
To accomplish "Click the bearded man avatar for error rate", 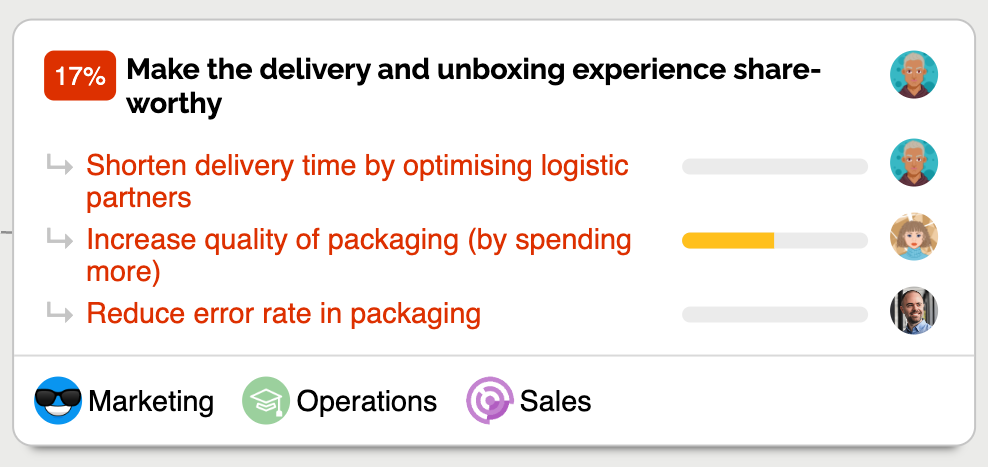I will [914, 312].
